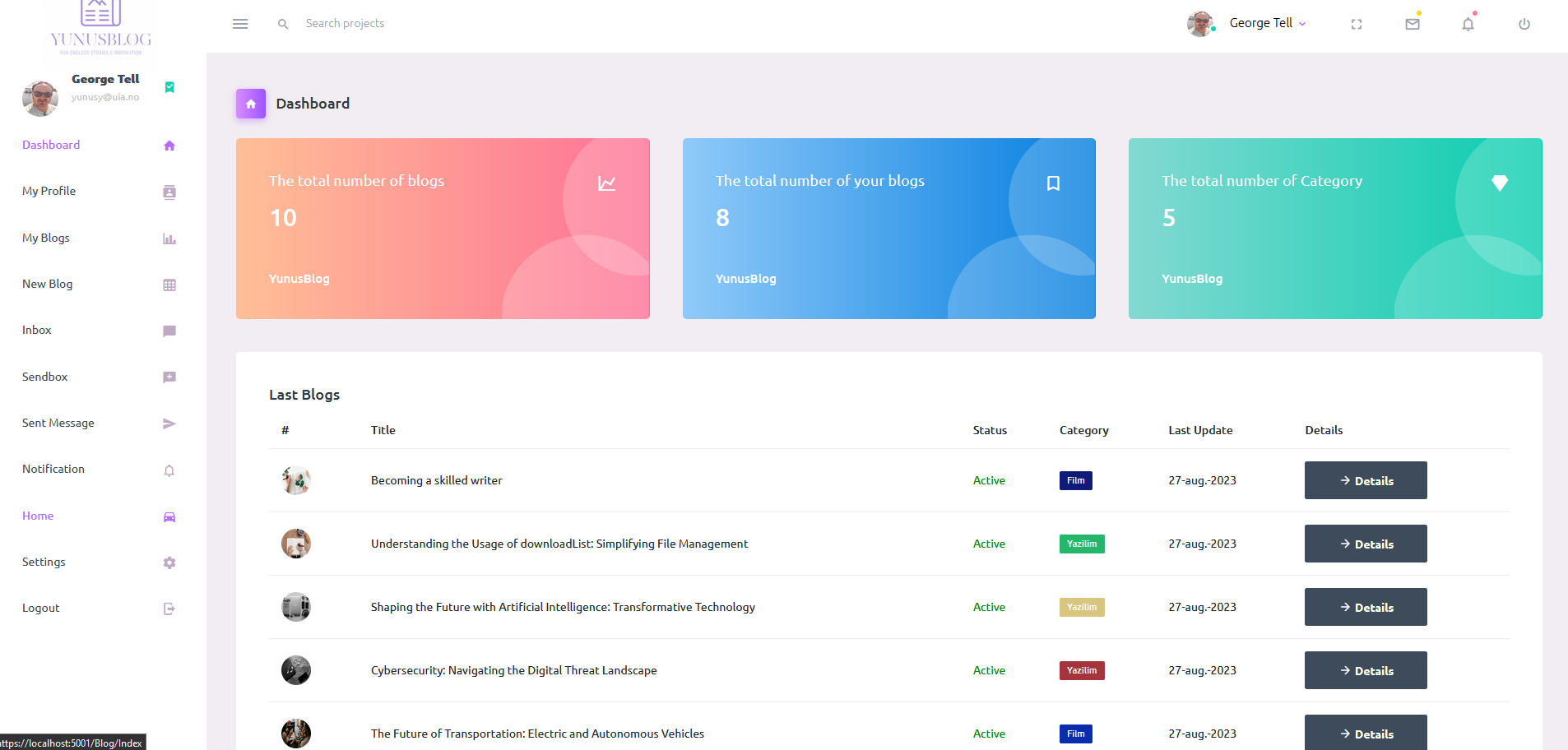Click the purple Dashboard home icon badge
The height and width of the screenshot is (750, 1568).
[x=251, y=104]
